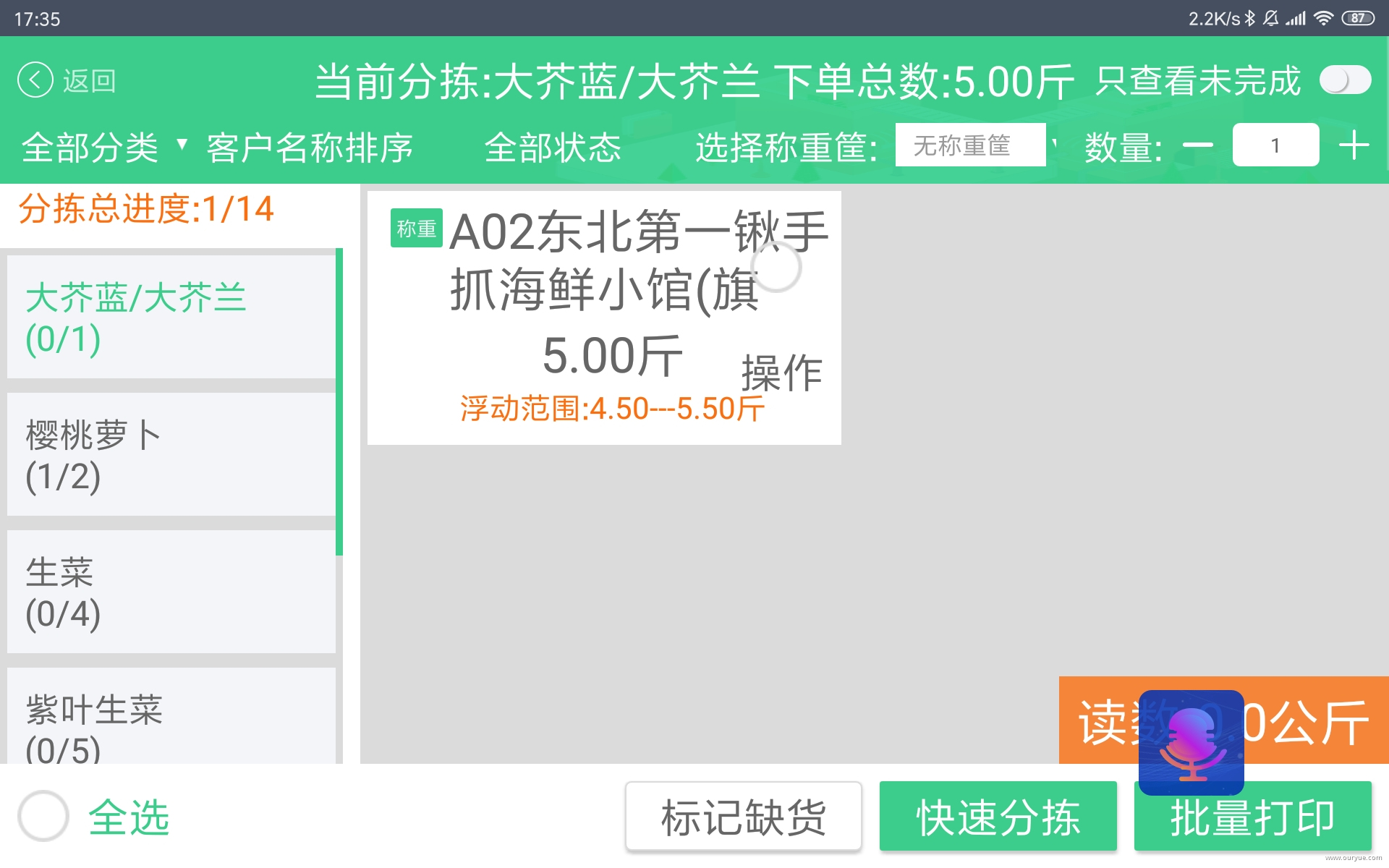
Task: Tap the muted notification bell icon
Action: [1271, 18]
